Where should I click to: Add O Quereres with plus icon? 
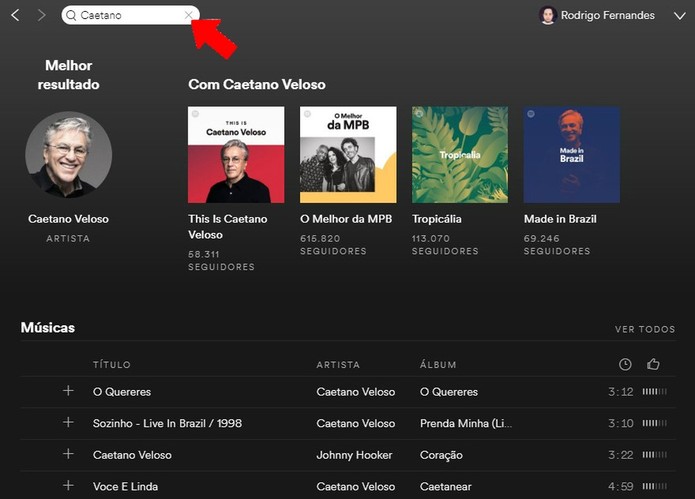click(x=68, y=391)
